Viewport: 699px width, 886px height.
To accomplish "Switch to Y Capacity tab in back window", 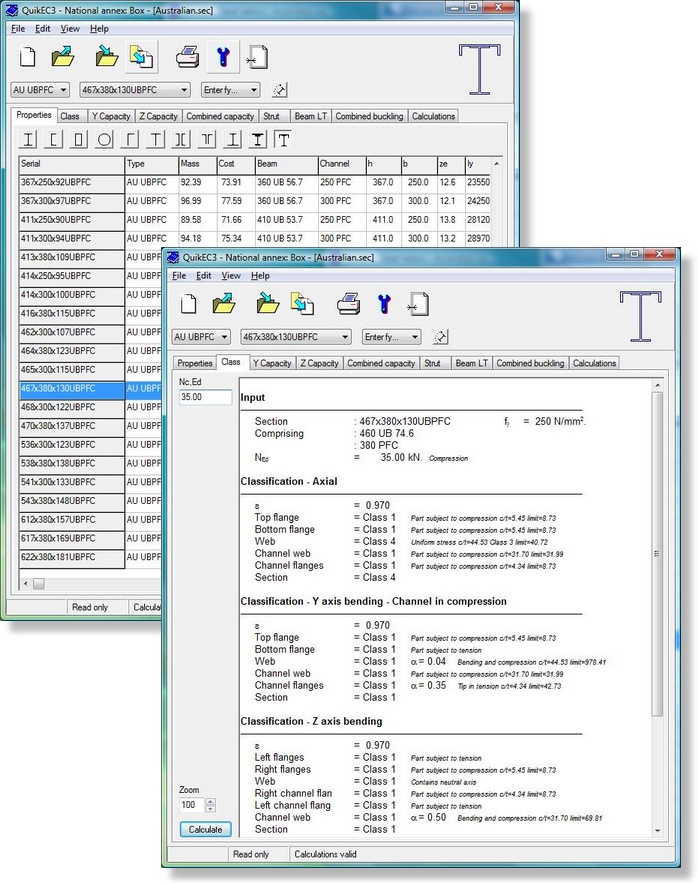I will [x=111, y=116].
